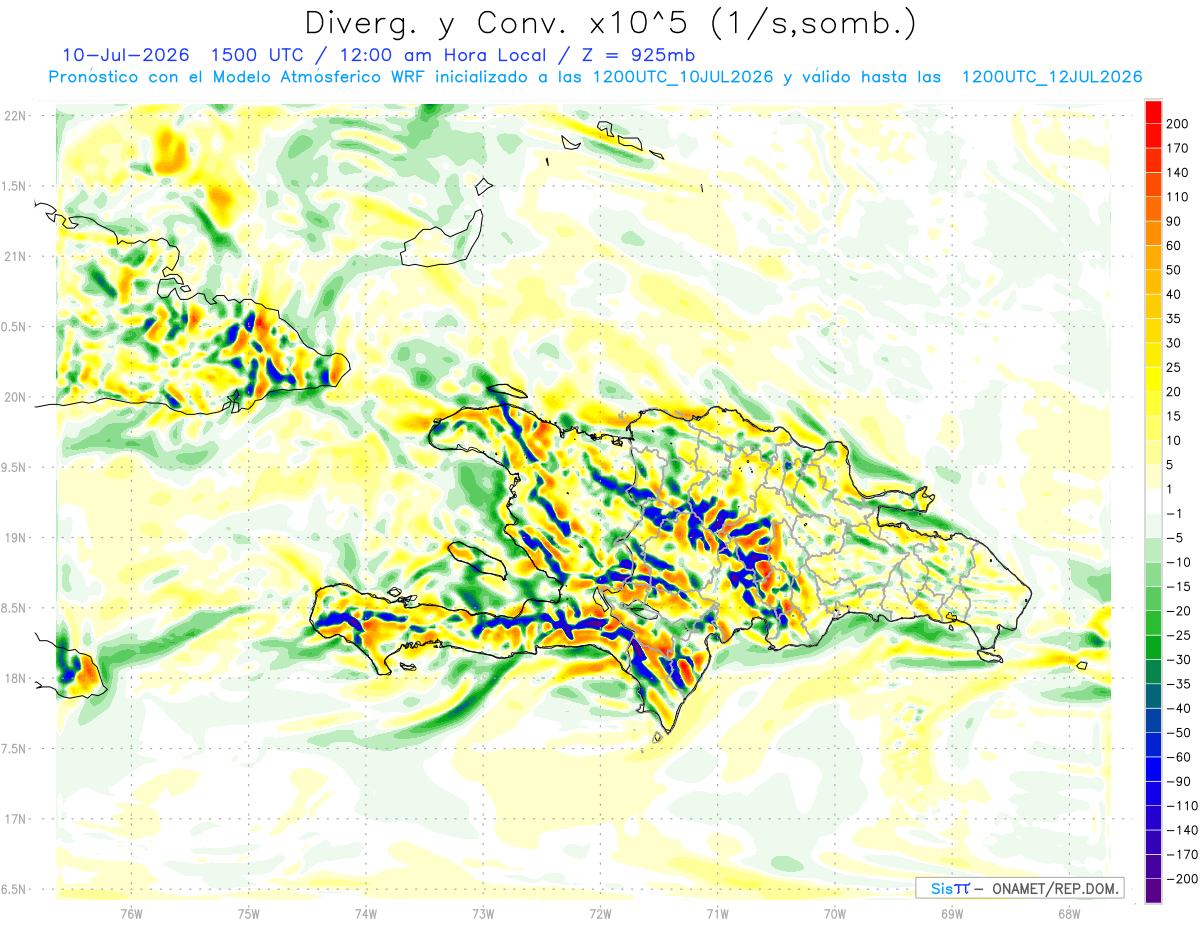
Task: Click the '72W' longitude label
Action: tap(600, 913)
